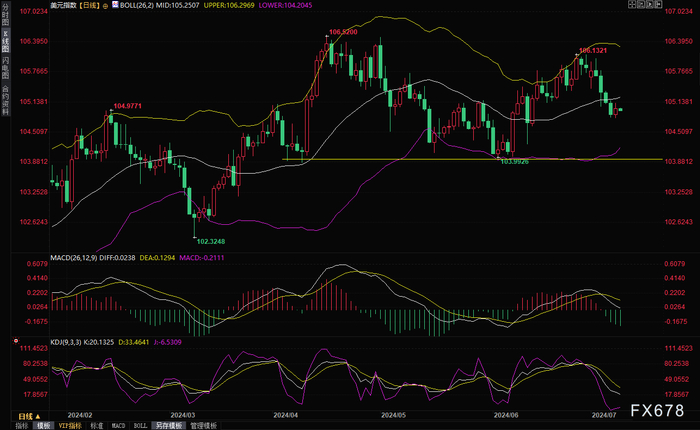Click the right-axis price 105.1381
Screen dimensions: 700x430
pyautogui.click(x=679, y=101)
